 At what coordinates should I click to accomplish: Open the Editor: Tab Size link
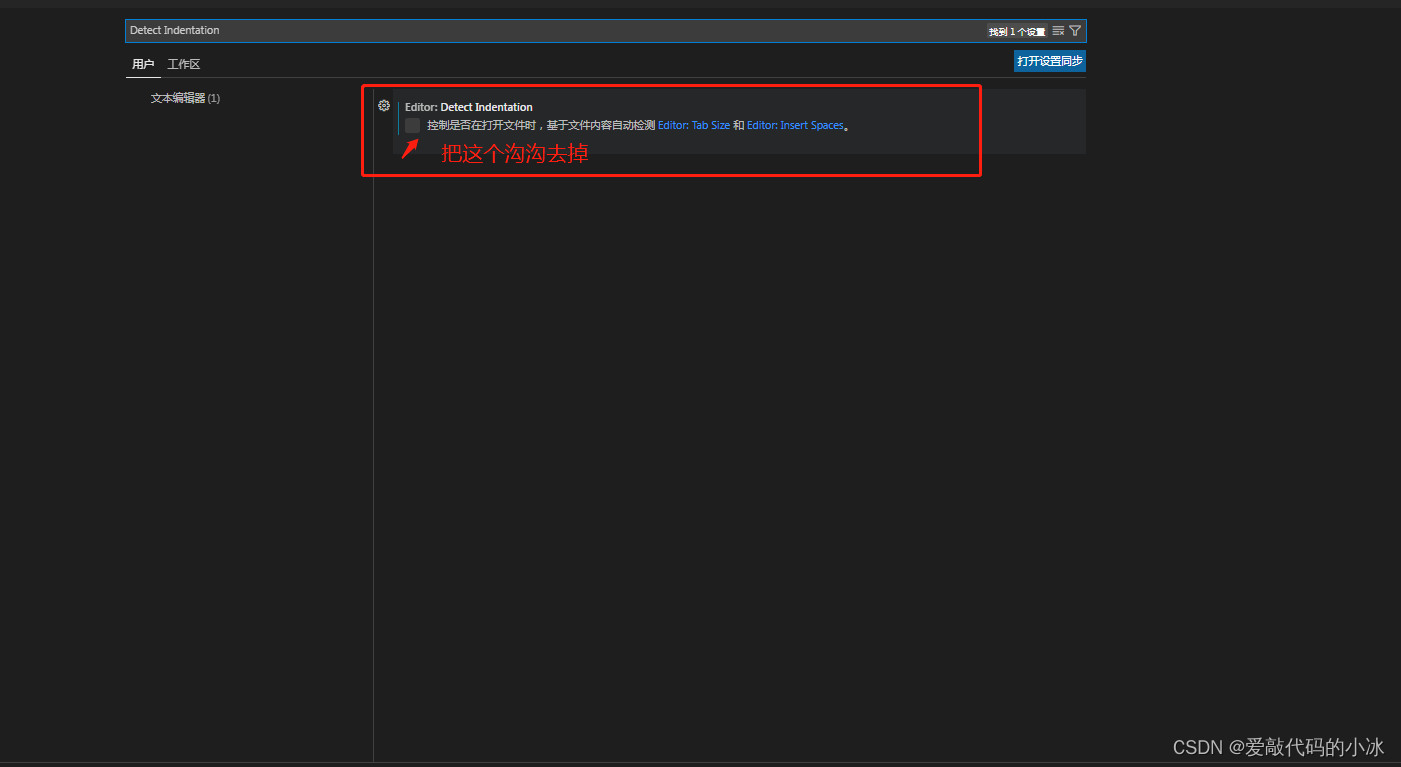(x=694, y=126)
